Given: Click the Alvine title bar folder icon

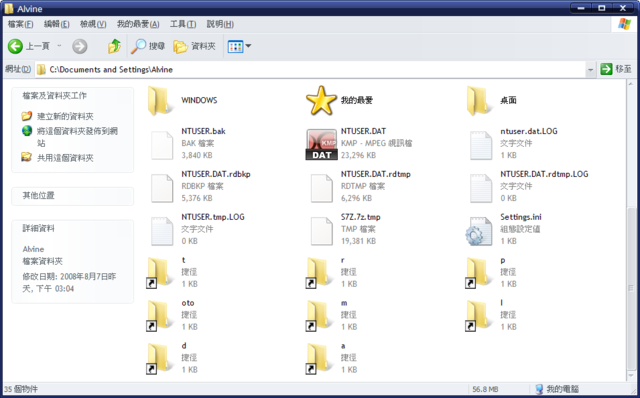Looking at the screenshot, I should tap(9, 8).
